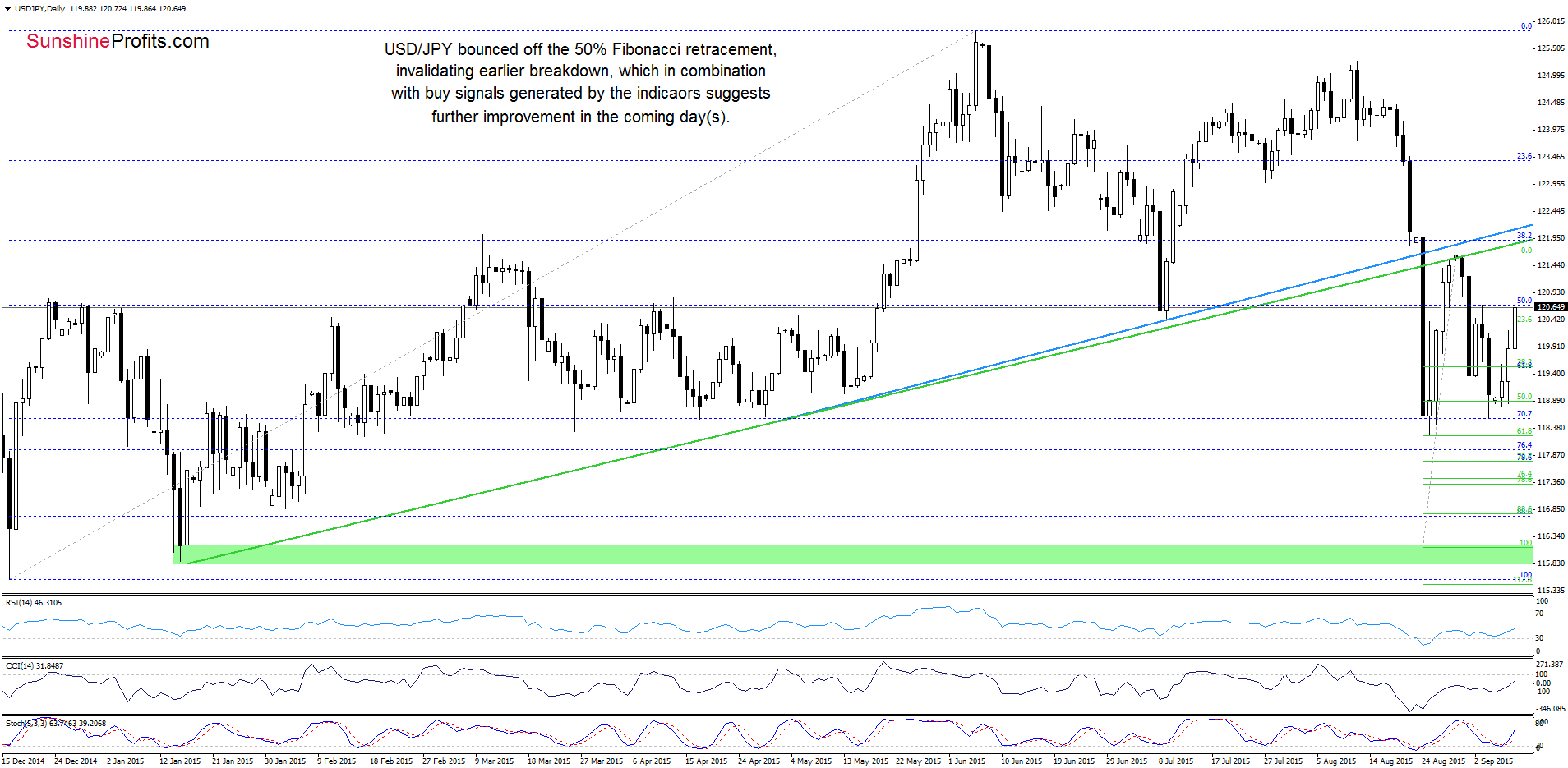
Task: Click the 116.850 price axis label
Action: 1550,509
